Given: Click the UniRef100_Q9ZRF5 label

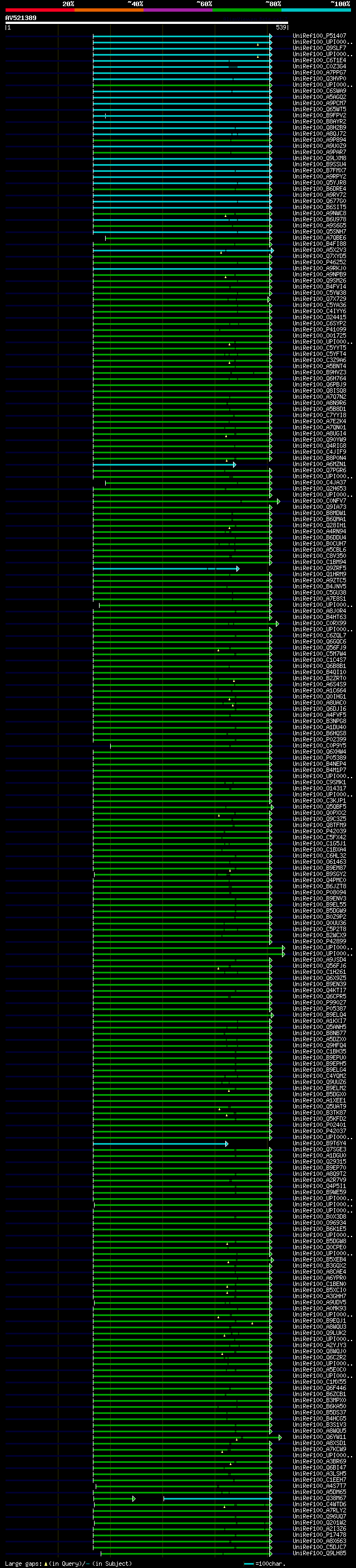Looking at the screenshot, I should [319, 568].
